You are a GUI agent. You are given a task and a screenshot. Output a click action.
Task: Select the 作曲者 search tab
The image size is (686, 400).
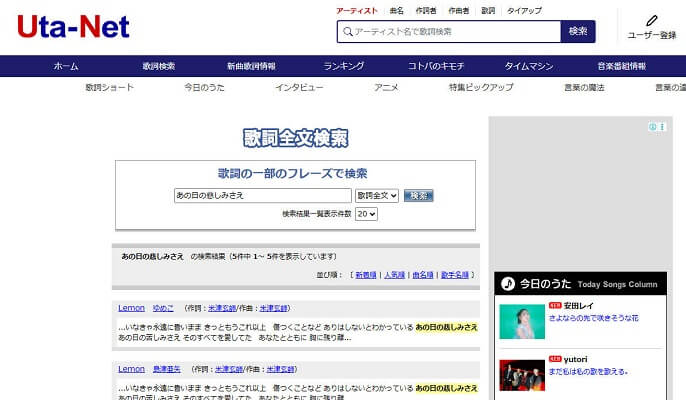click(x=458, y=11)
